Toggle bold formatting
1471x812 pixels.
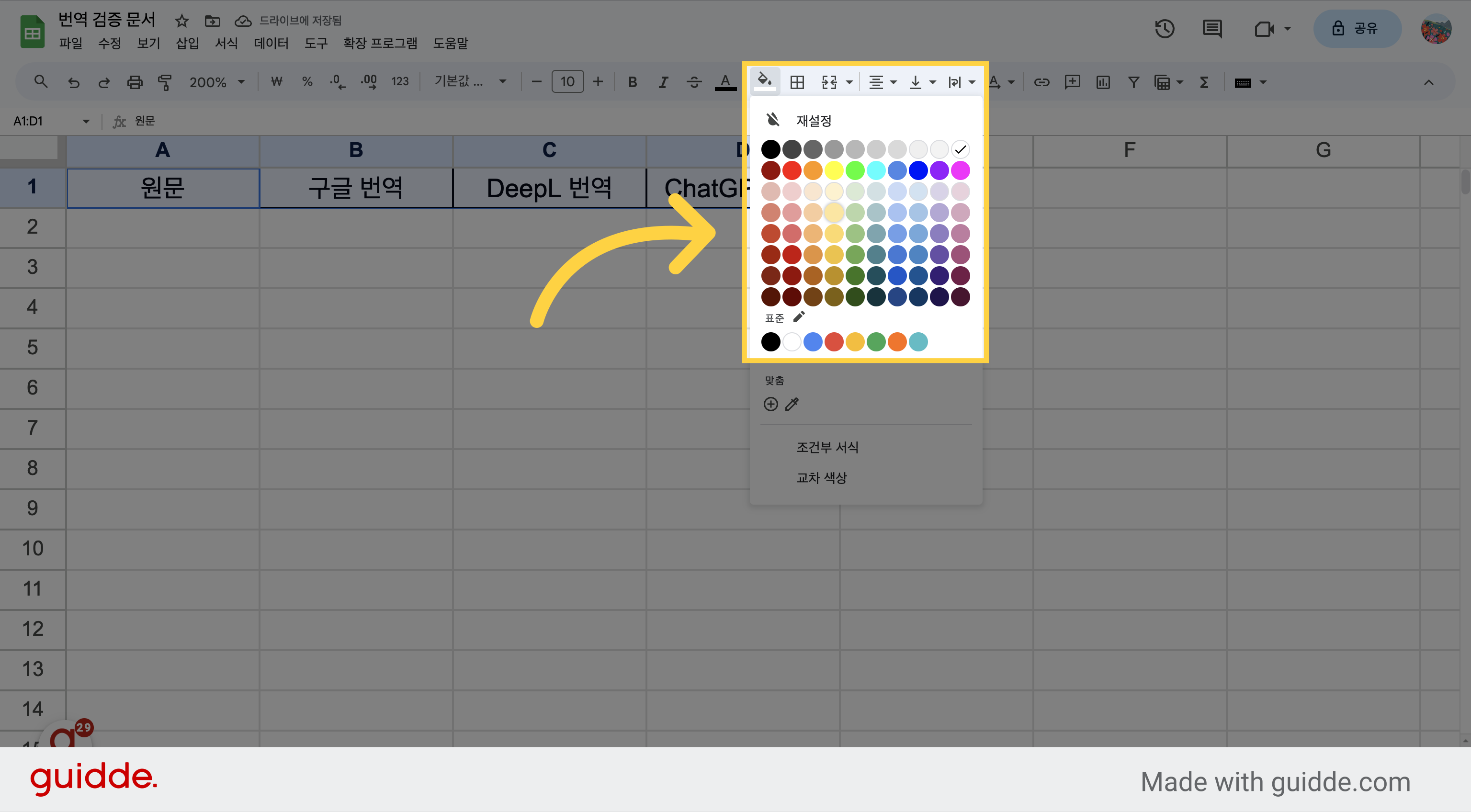[x=632, y=82]
